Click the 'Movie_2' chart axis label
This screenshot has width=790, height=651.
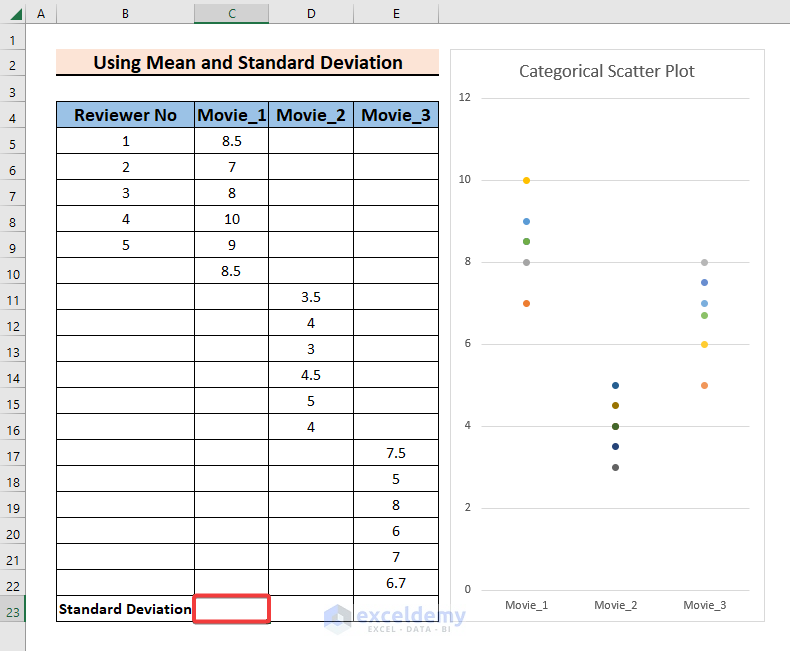point(616,605)
